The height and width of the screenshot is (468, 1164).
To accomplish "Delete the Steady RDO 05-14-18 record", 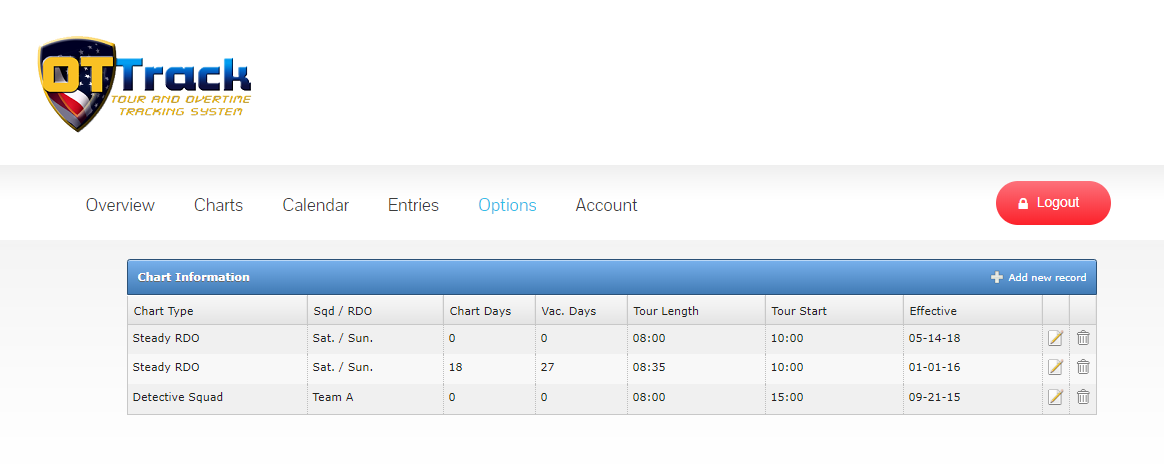I will [x=1083, y=338].
